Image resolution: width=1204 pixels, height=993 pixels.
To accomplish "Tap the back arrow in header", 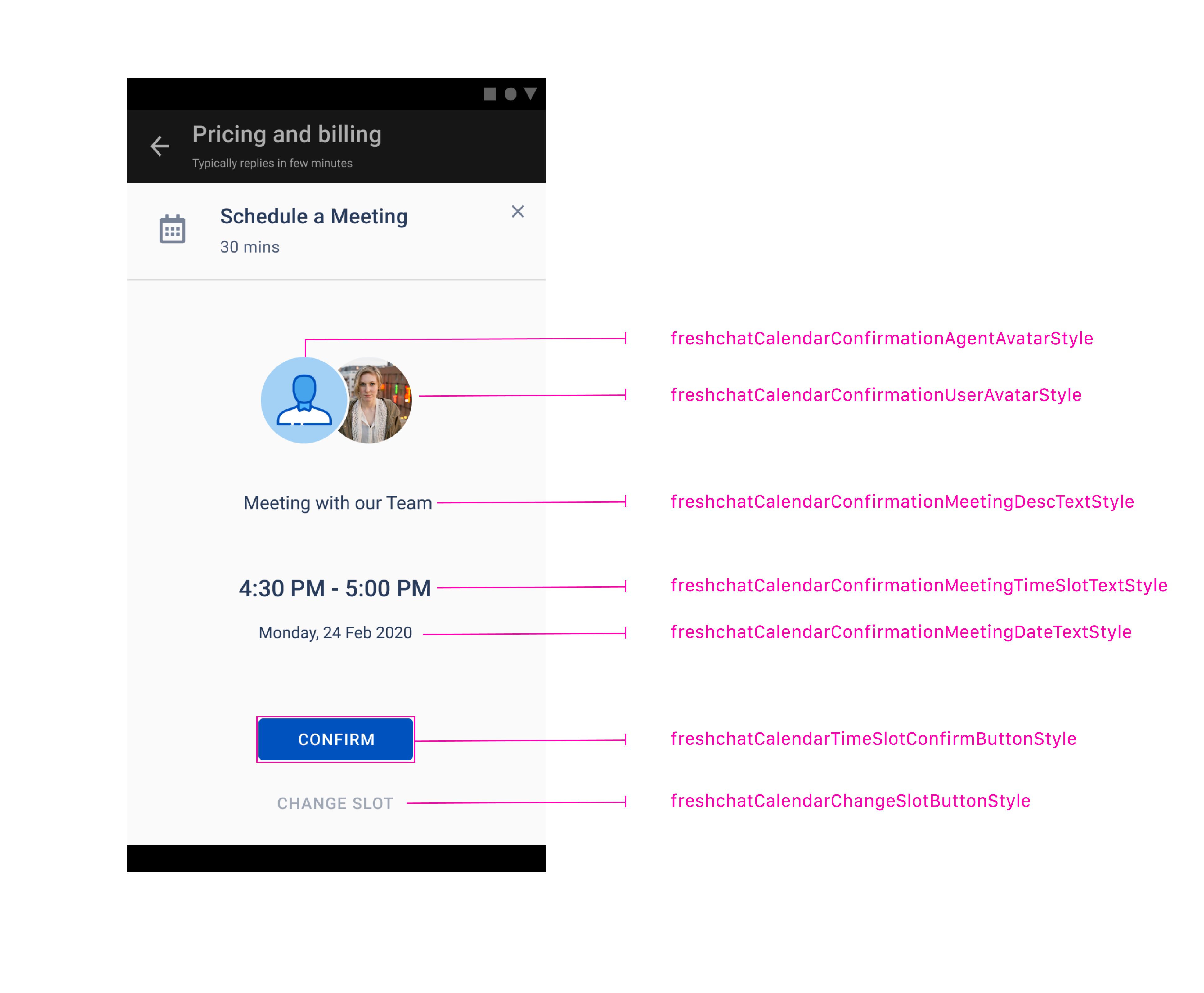I will [159, 146].
